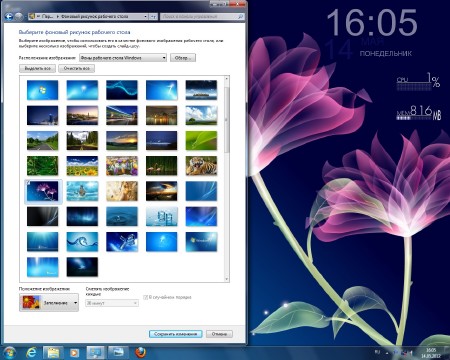Select the blue wallpaper with number 7
Screen dimensions: 450x360
click(161, 90)
